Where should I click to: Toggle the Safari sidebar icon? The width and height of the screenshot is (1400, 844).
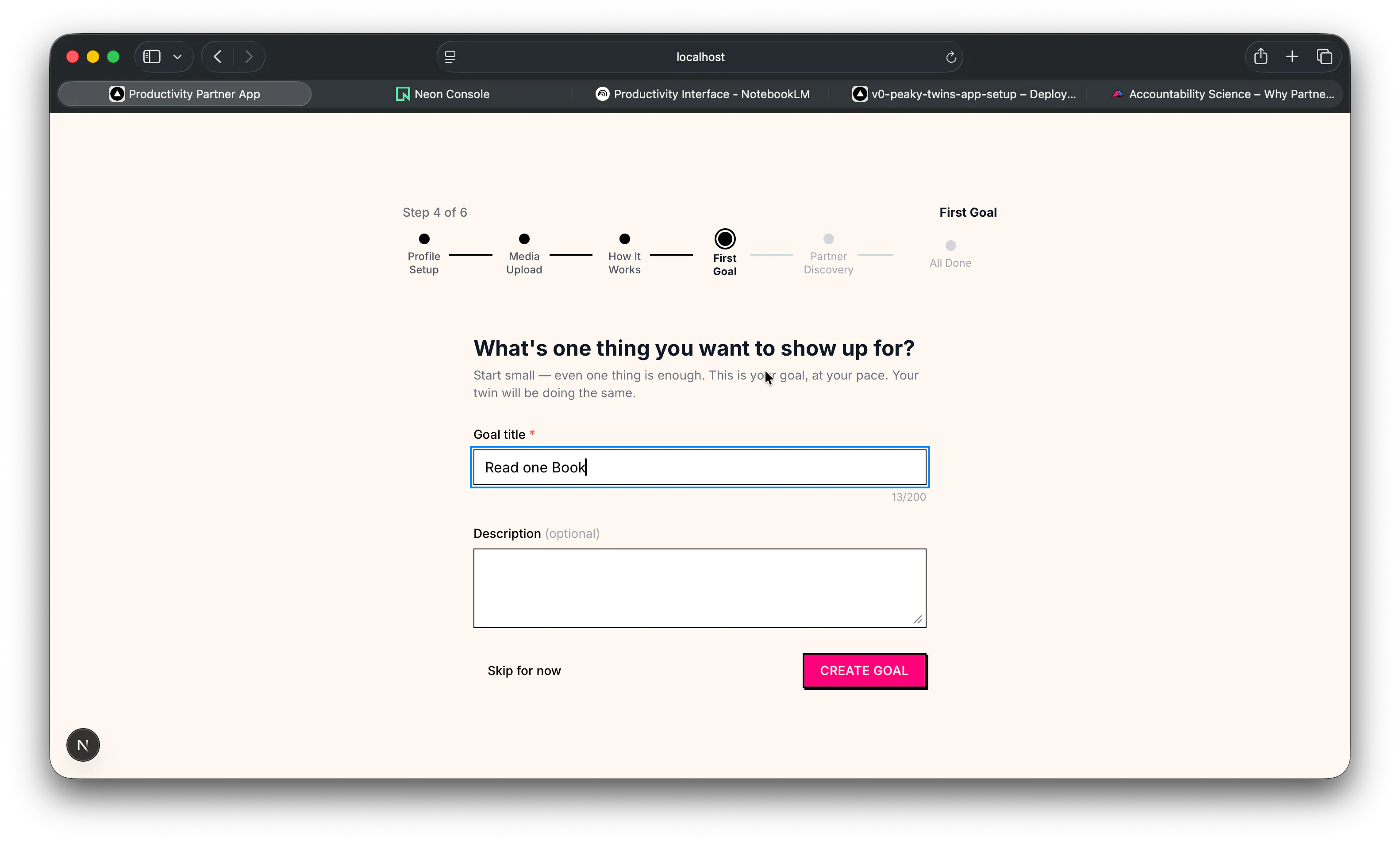[x=152, y=57]
